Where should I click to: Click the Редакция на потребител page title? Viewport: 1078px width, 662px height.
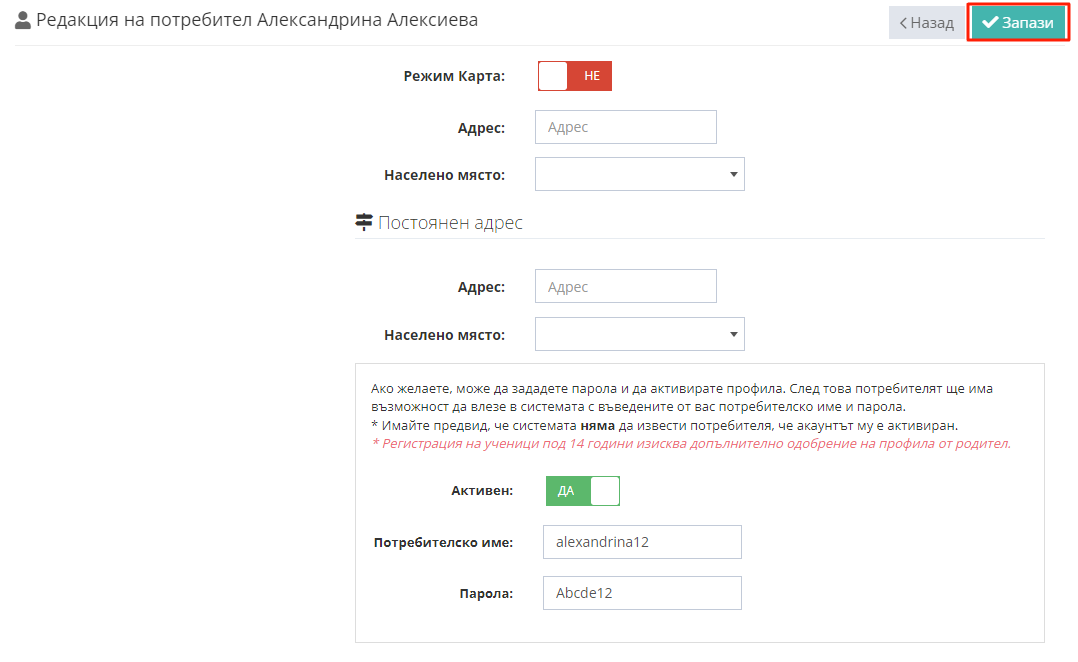tap(257, 20)
